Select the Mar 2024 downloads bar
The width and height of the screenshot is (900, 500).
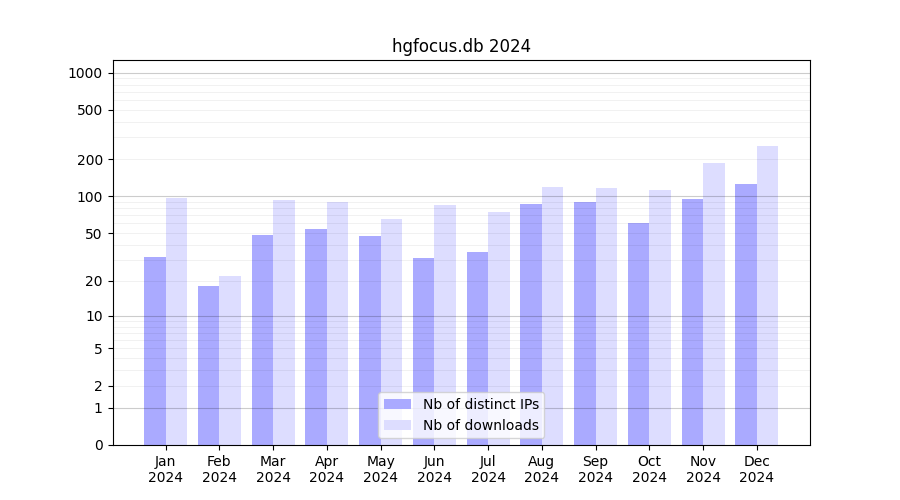[x=284, y=322]
